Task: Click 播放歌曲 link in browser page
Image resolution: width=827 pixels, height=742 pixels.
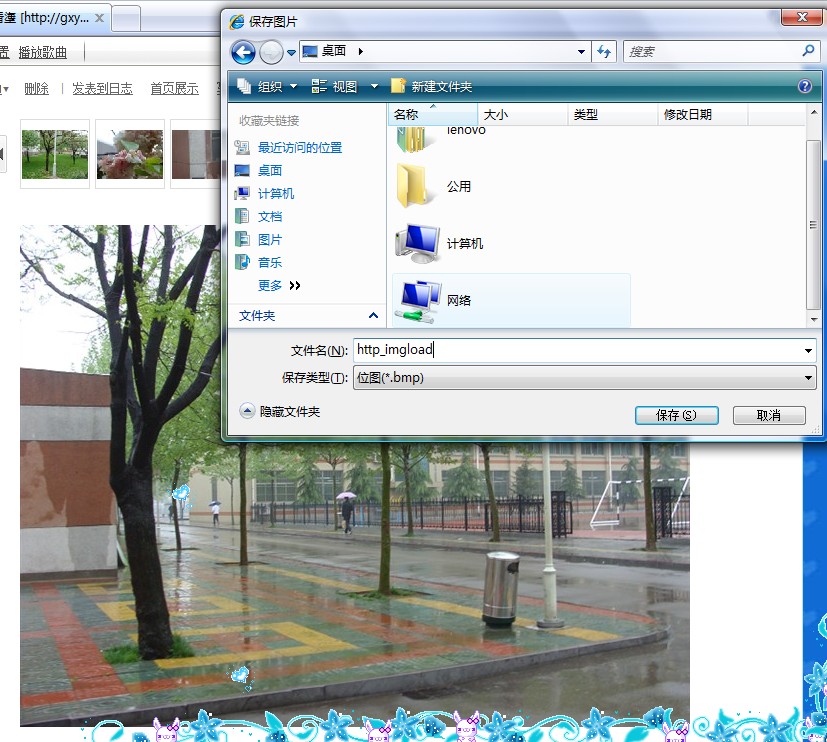Action: 43,52
